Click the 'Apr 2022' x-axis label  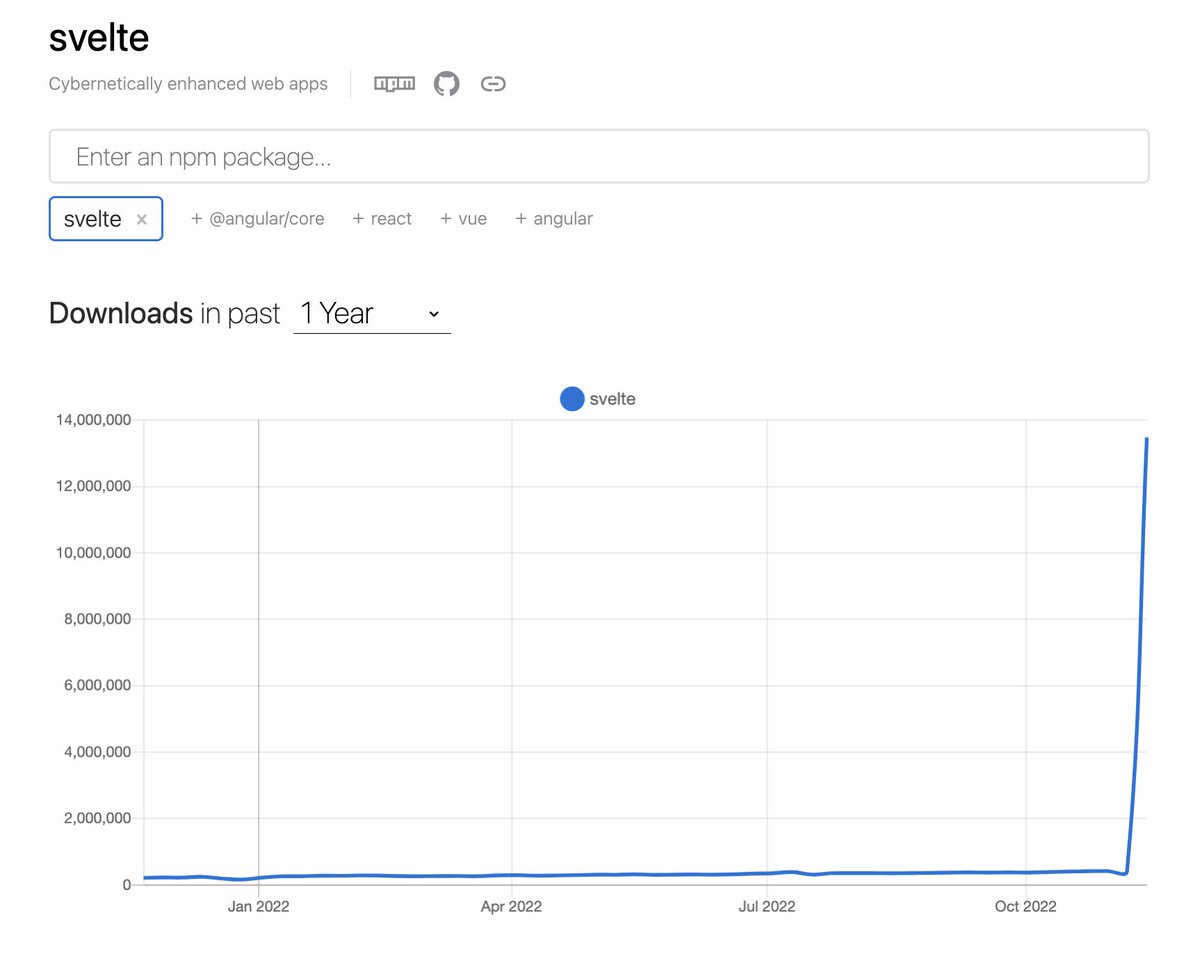click(511, 907)
